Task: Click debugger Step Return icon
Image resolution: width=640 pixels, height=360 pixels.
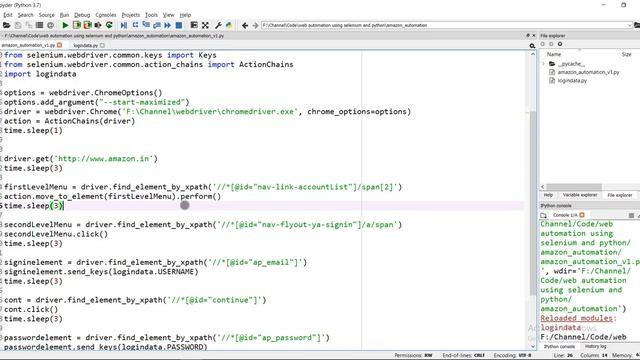Action: pyautogui.click(x=157, y=25)
